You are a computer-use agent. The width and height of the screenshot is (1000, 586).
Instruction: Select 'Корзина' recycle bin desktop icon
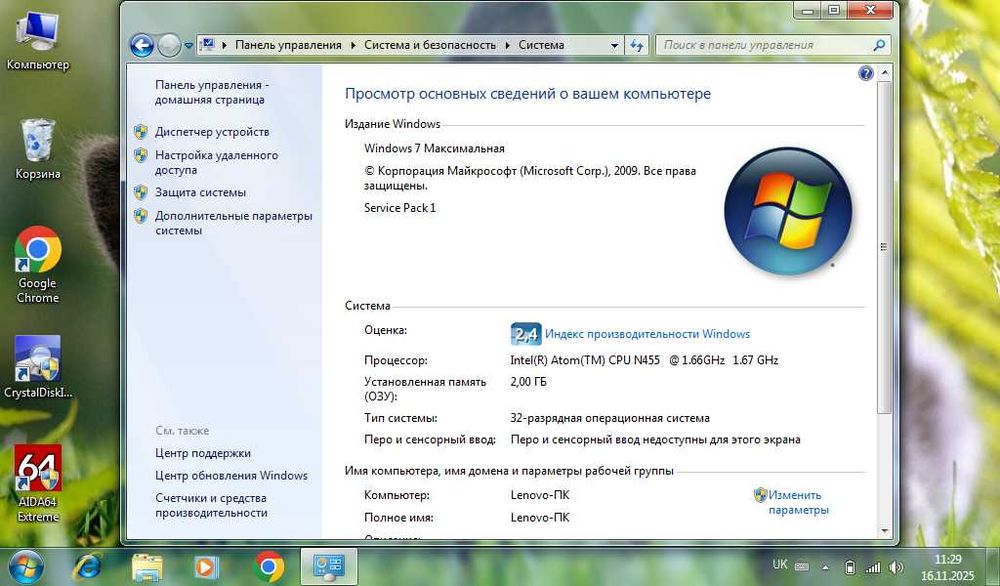pos(38,149)
